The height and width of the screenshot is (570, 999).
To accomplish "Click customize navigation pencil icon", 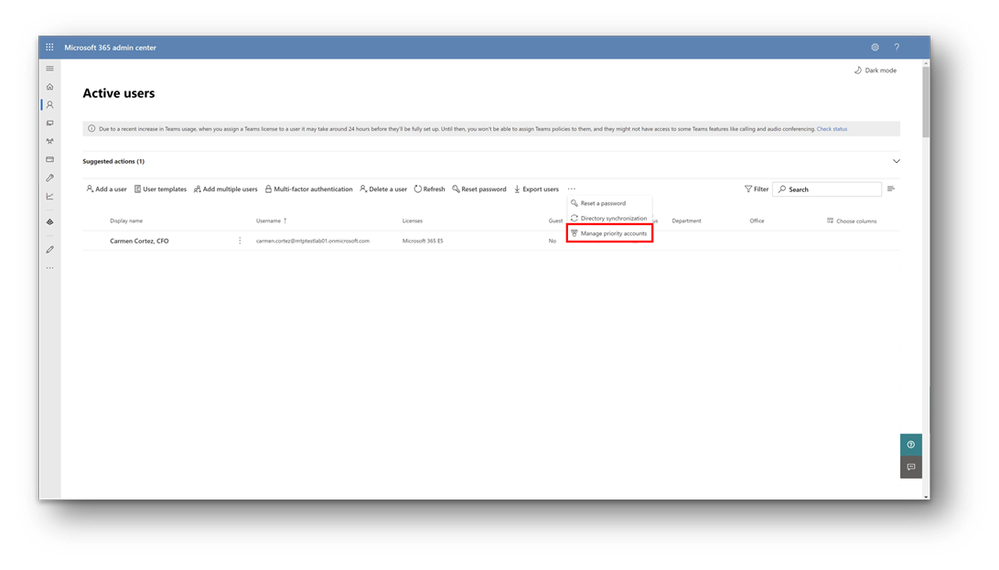I will [50, 250].
